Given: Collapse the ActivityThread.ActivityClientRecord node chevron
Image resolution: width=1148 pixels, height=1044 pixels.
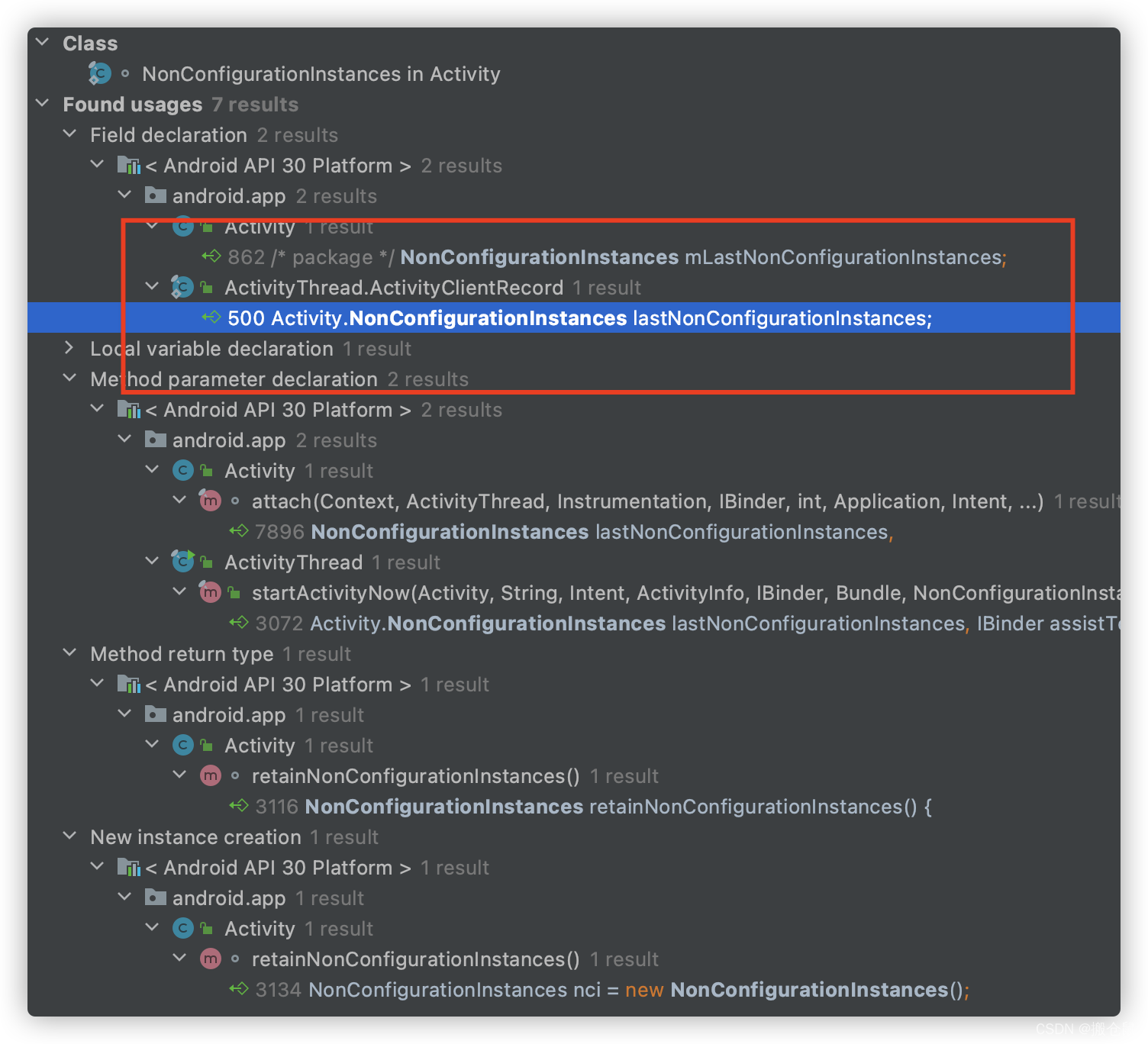Looking at the screenshot, I should (x=153, y=286).
